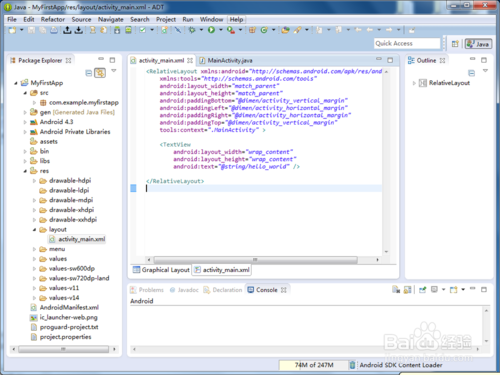The width and height of the screenshot is (500, 375).
Task: Click the Debug bug toolbar icon
Action: coord(192,30)
